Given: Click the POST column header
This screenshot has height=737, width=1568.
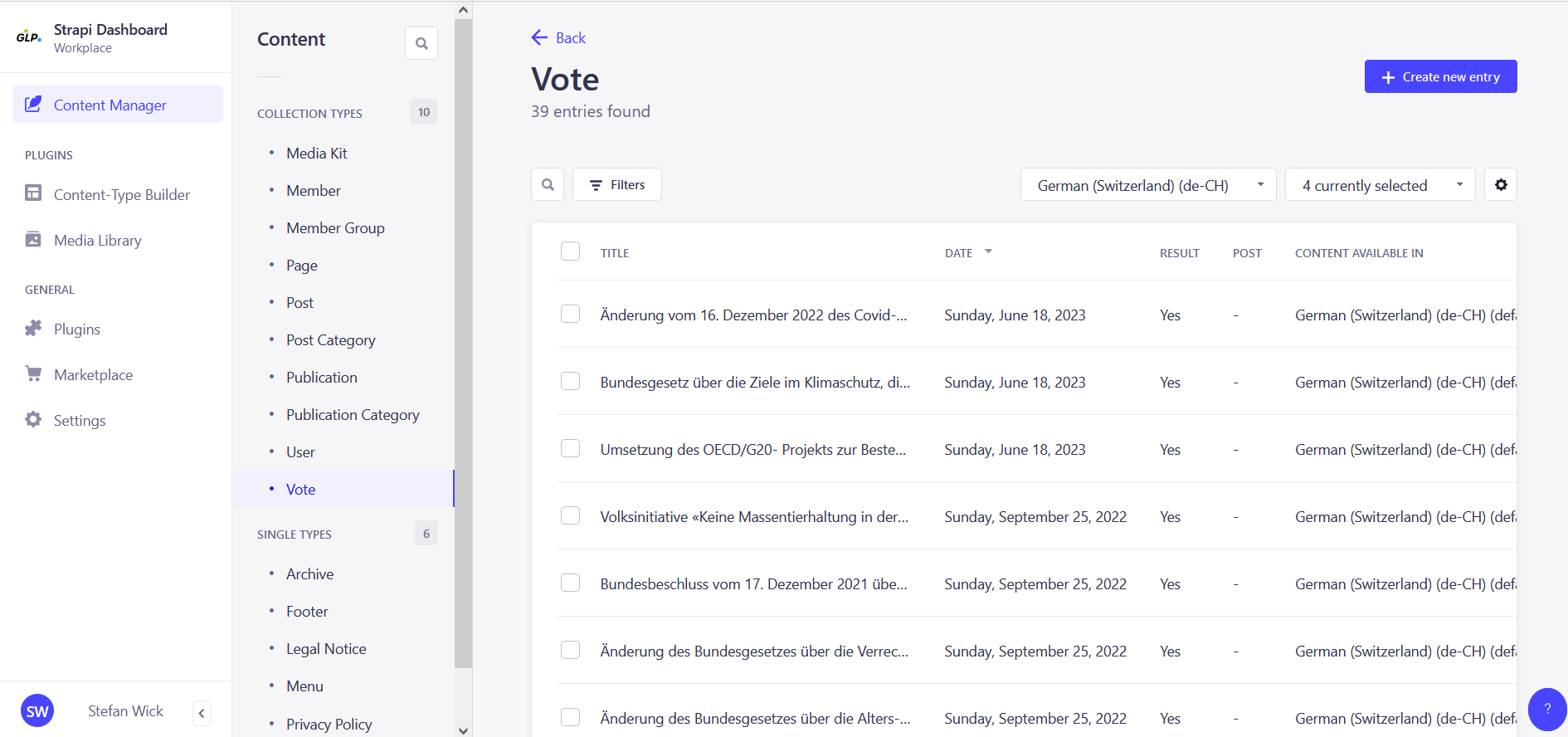Looking at the screenshot, I should point(1247,253).
